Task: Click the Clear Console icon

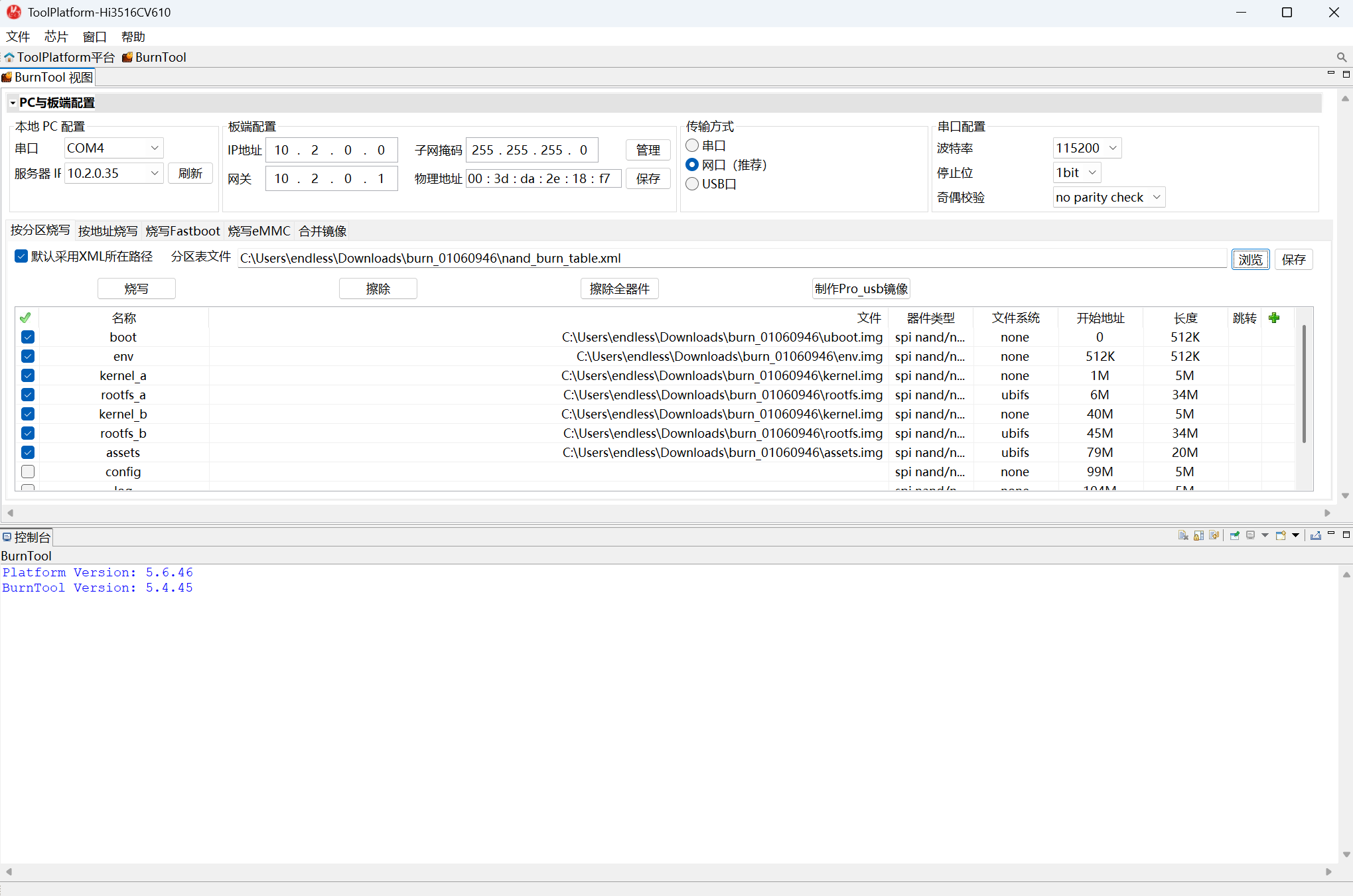Action: tap(1183, 535)
